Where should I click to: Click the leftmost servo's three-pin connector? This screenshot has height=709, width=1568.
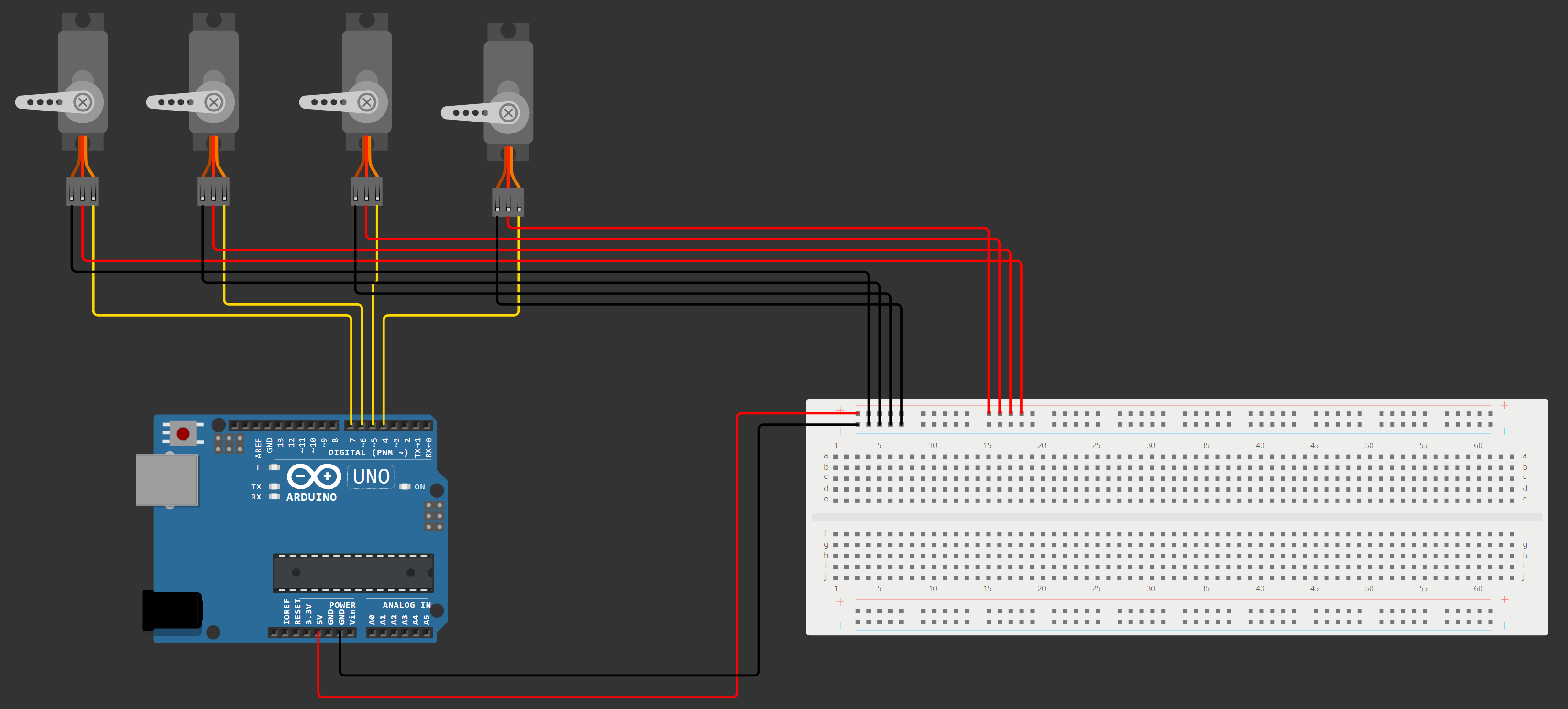pyautogui.click(x=82, y=191)
